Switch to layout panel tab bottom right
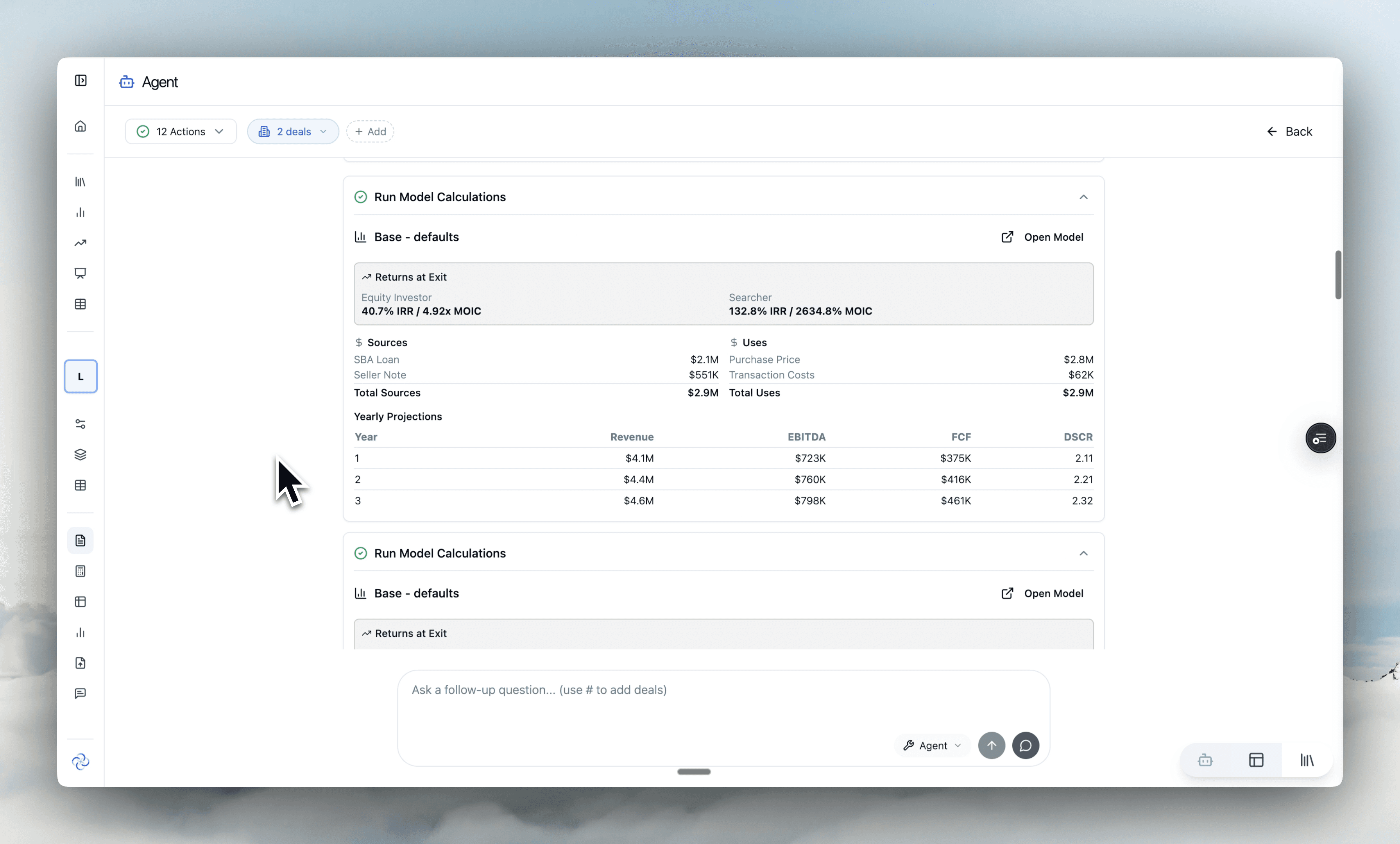Viewport: 1400px width, 844px height. pyautogui.click(x=1256, y=760)
